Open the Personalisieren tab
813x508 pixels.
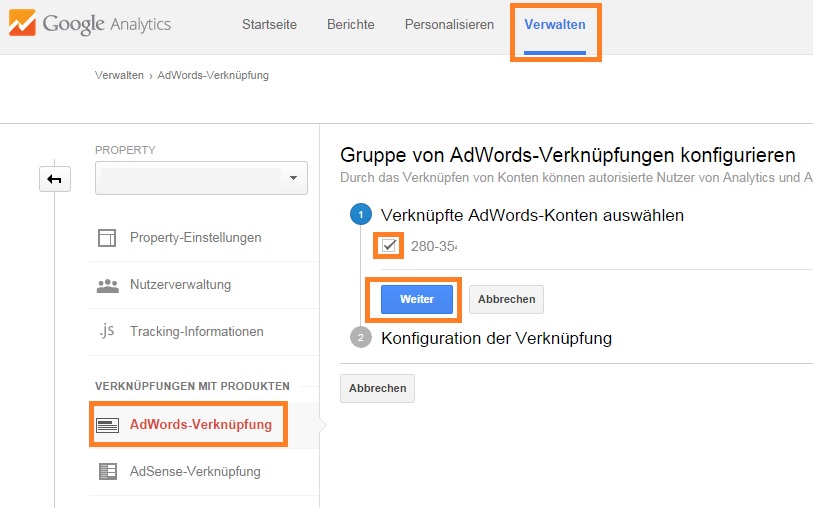point(449,24)
